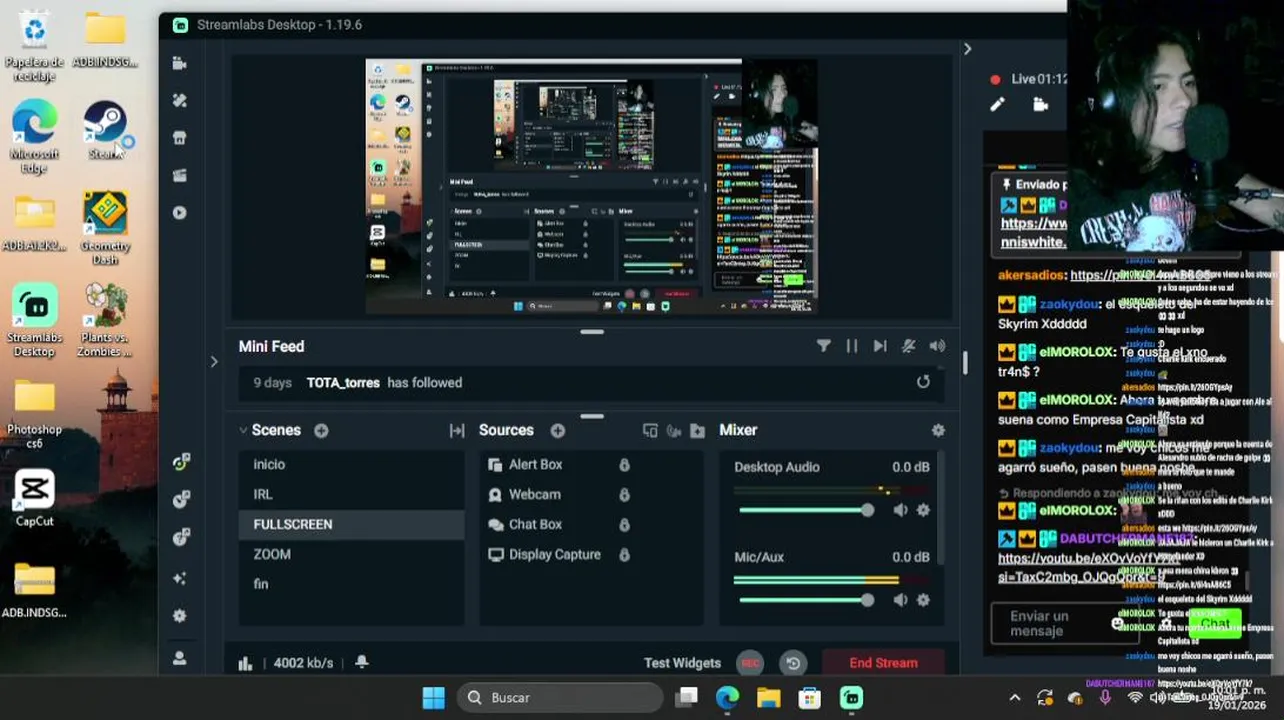Open the Themes brush icon in sidebar
The width and height of the screenshot is (1284, 720).
(179, 100)
